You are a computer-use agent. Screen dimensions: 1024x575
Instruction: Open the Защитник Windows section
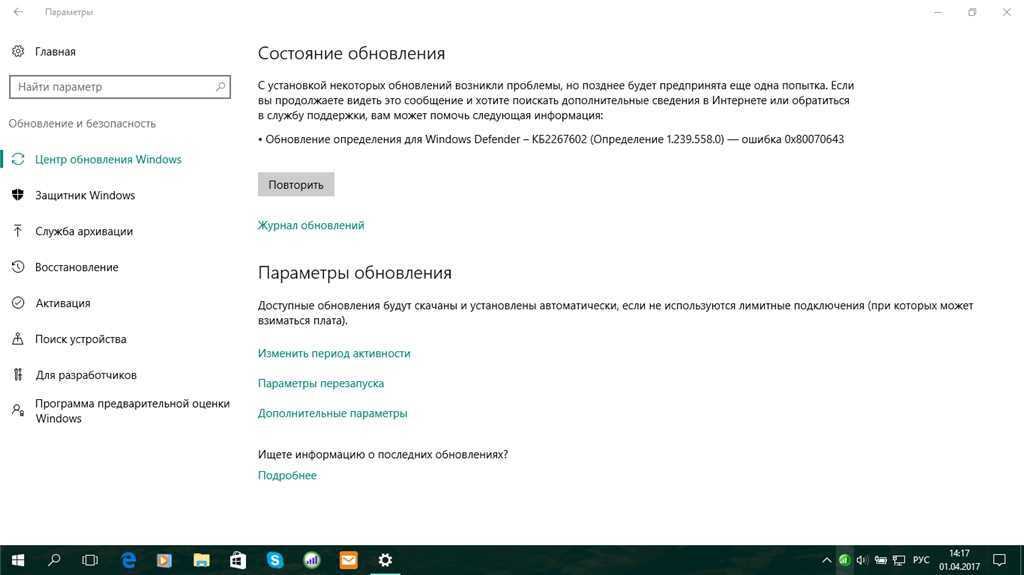[85, 195]
